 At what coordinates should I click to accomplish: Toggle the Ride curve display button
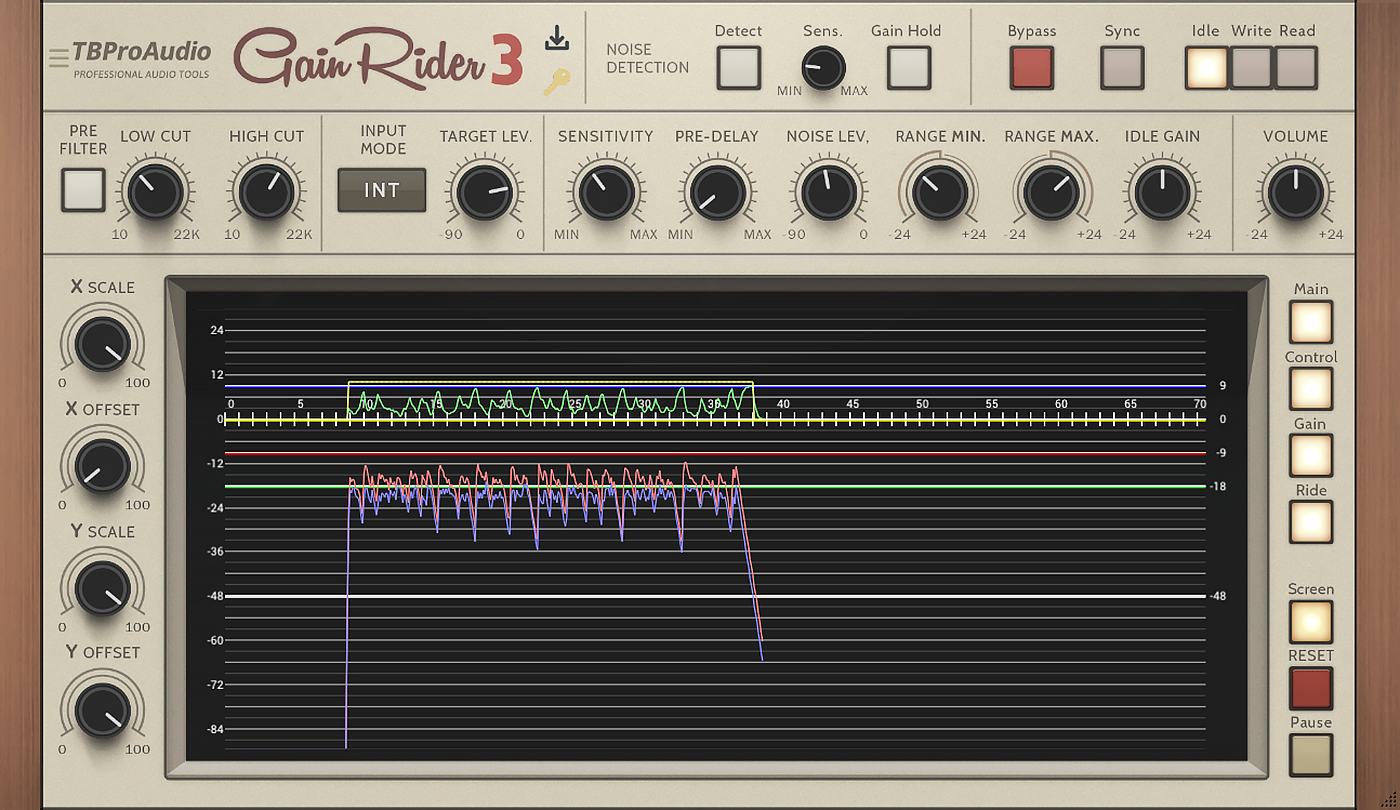(x=1310, y=522)
